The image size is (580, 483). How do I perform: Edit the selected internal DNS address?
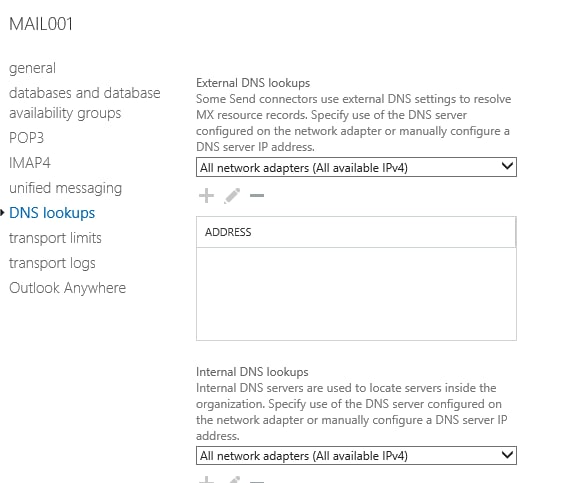tap(233, 480)
